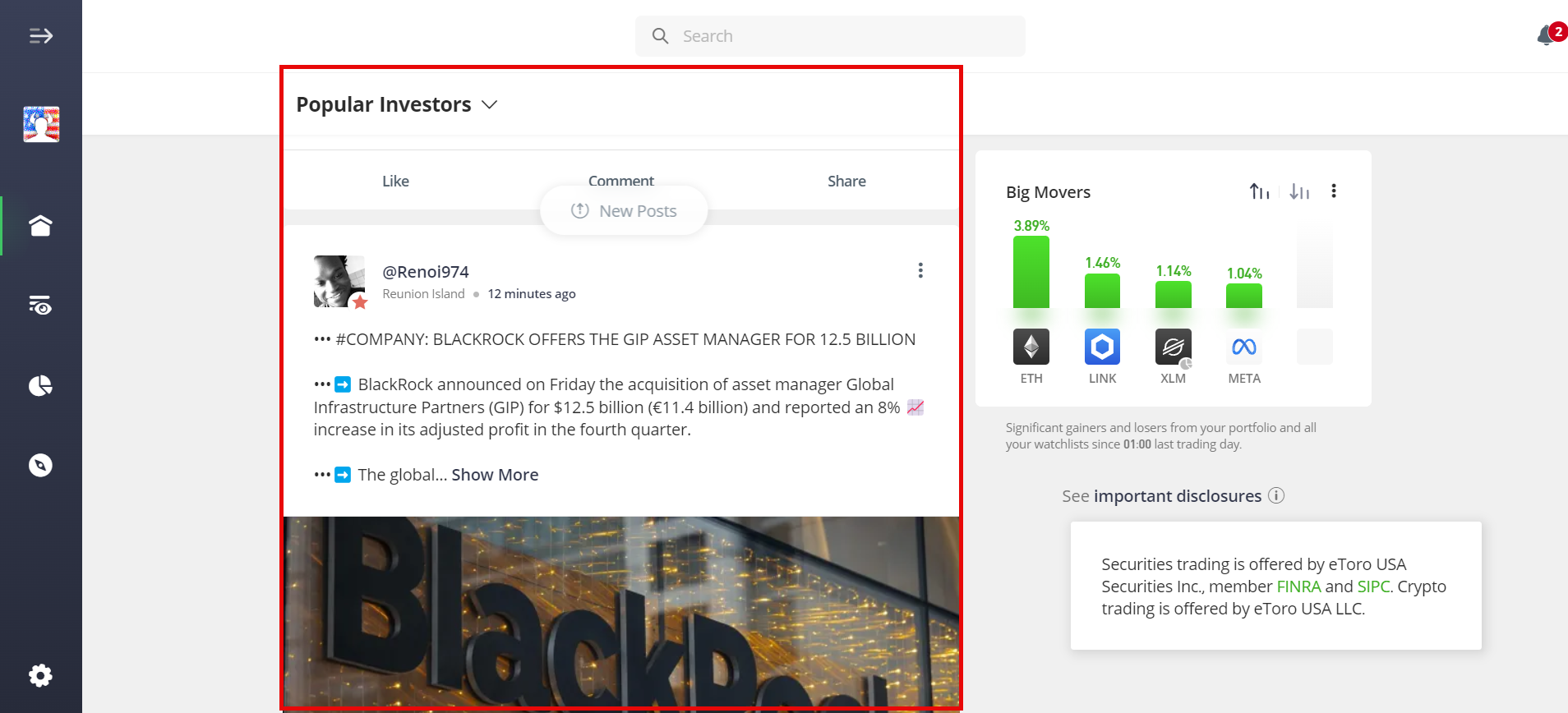
Task: Open @Renoi974 profile picture
Action: (339, 281)
